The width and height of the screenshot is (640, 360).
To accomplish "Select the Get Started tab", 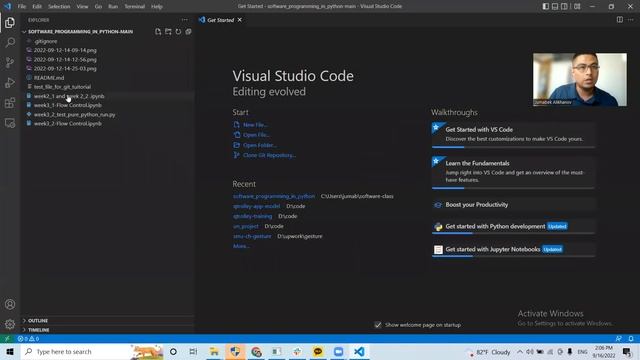I will coord(220,20).
